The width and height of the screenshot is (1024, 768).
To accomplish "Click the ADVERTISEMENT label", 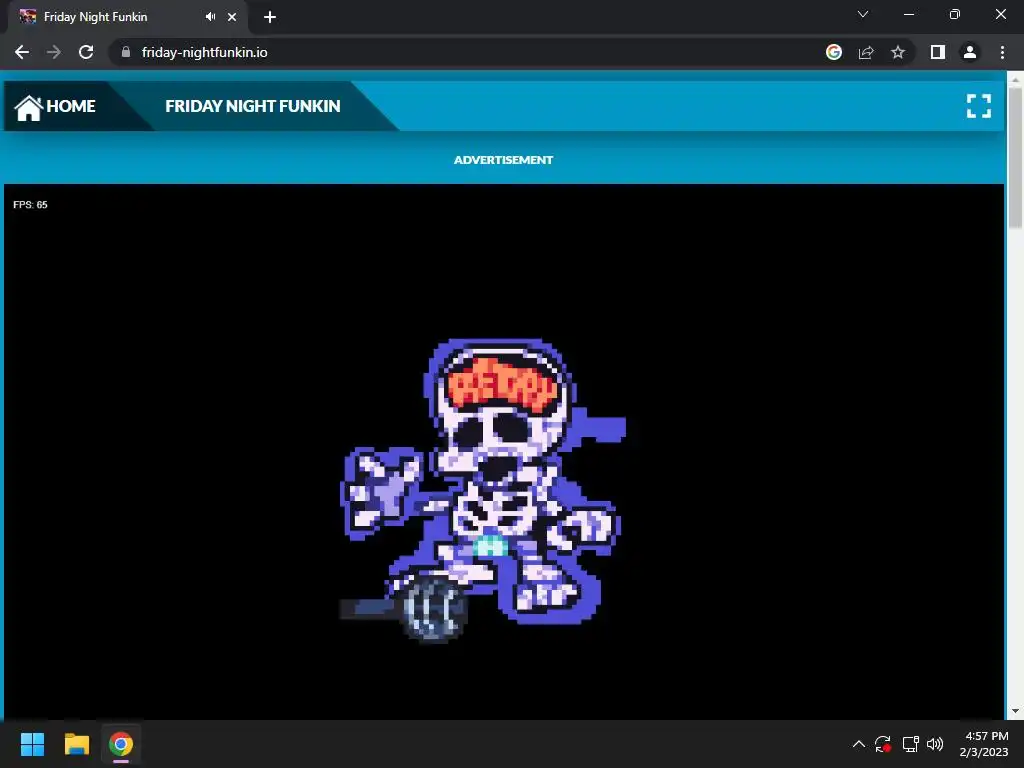I will point(504,160).
